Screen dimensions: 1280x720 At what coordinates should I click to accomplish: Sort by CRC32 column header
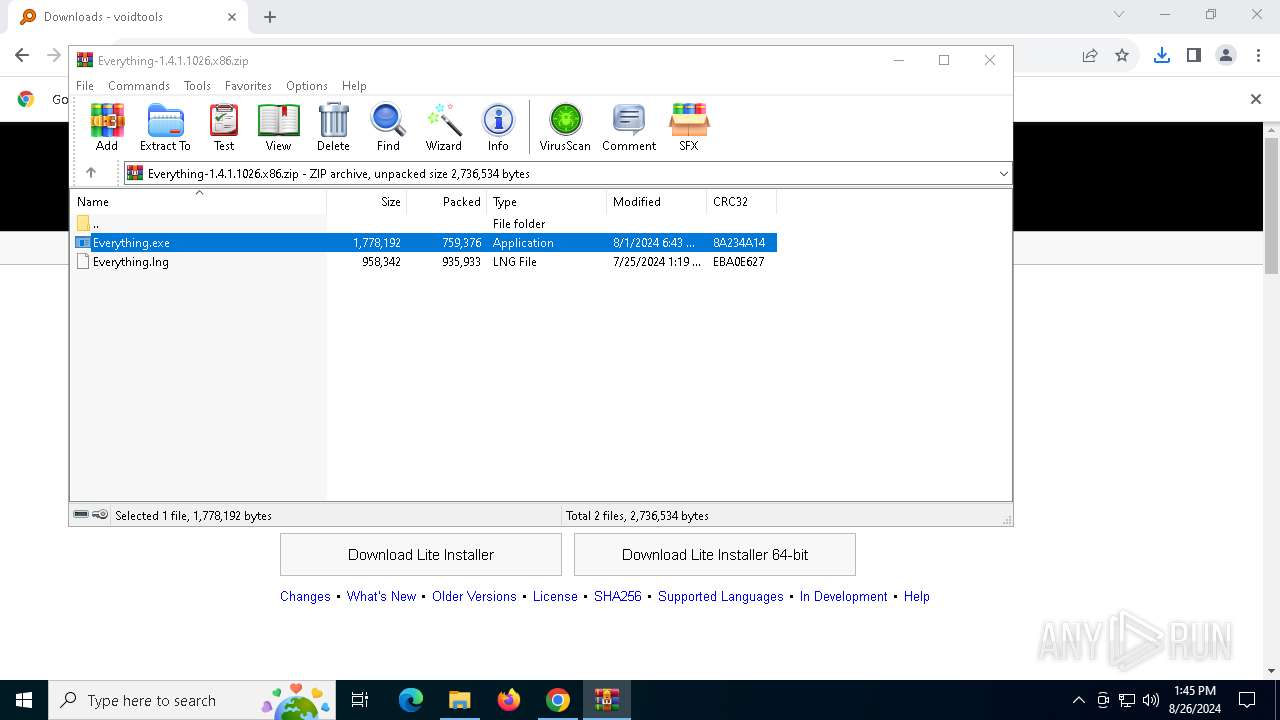tap(742, 201)
